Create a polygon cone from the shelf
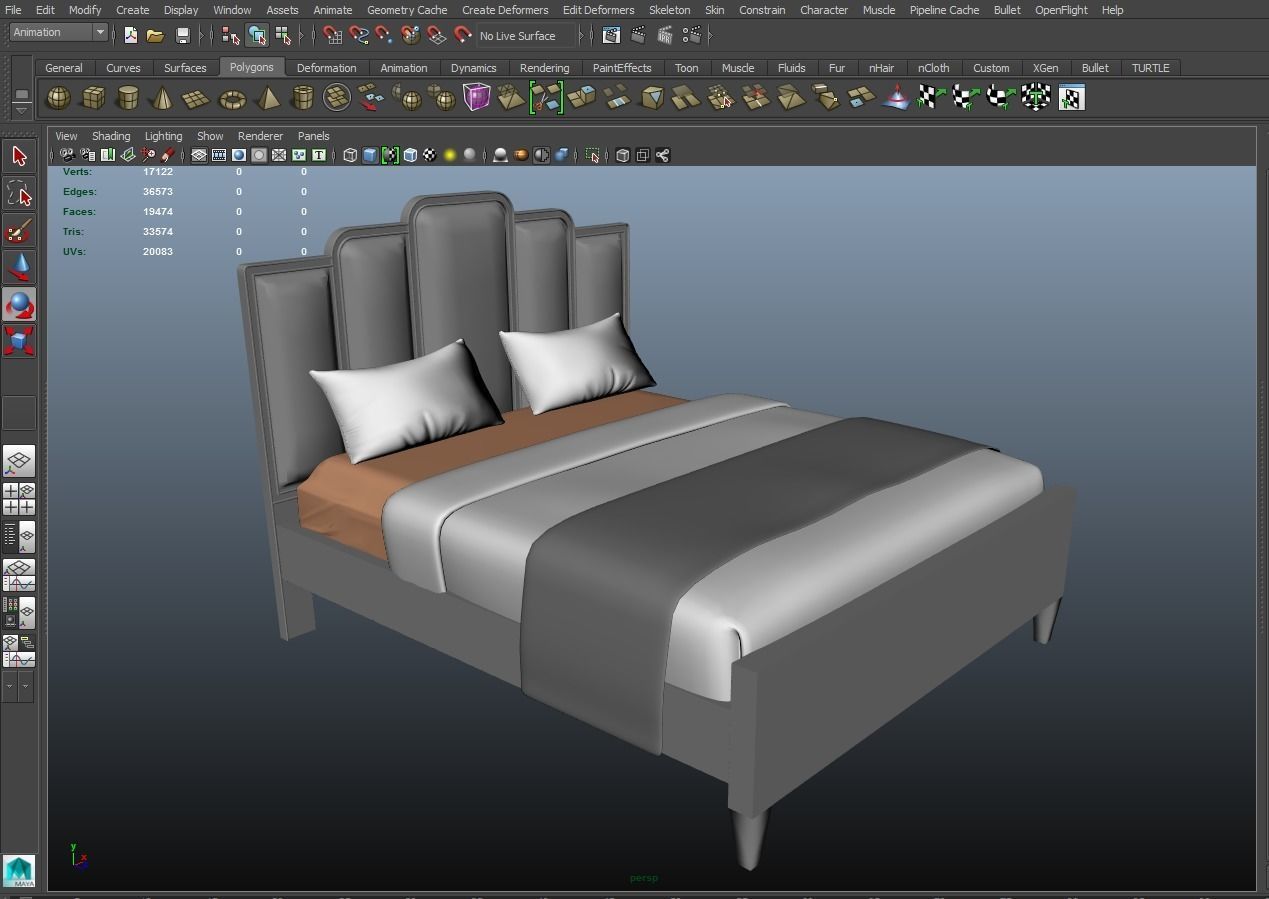Image resolution: width=1269 pixels, height=899 pixels. click(x=162, y=98)
